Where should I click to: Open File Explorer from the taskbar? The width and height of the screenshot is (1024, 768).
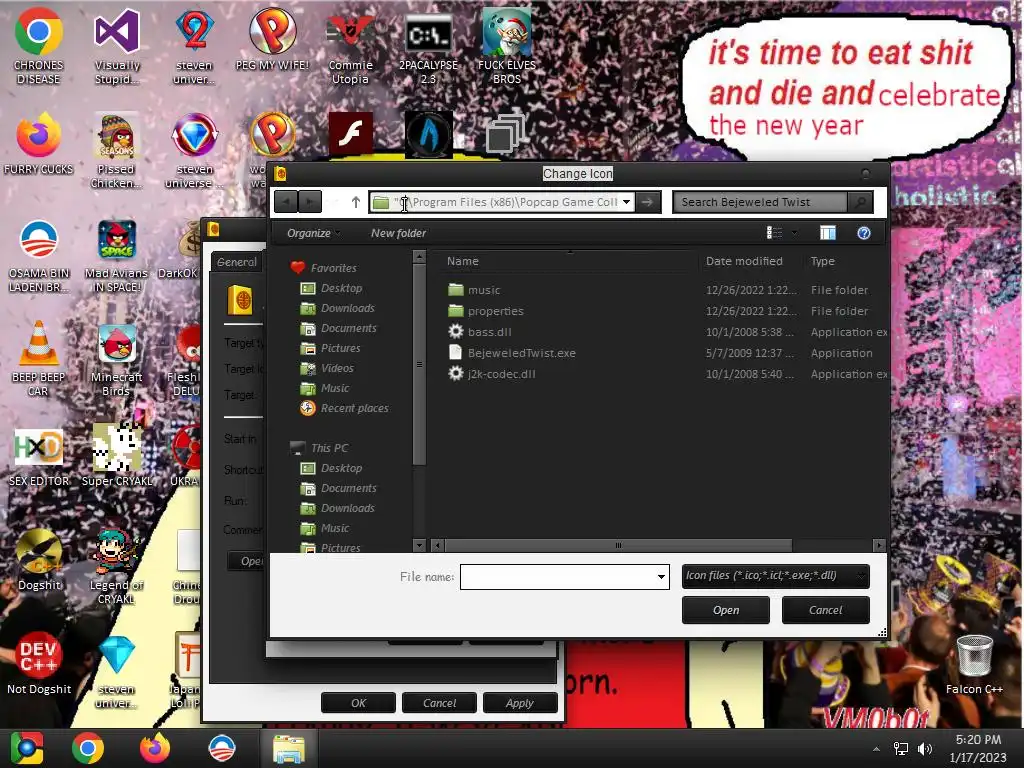[288, 748]
